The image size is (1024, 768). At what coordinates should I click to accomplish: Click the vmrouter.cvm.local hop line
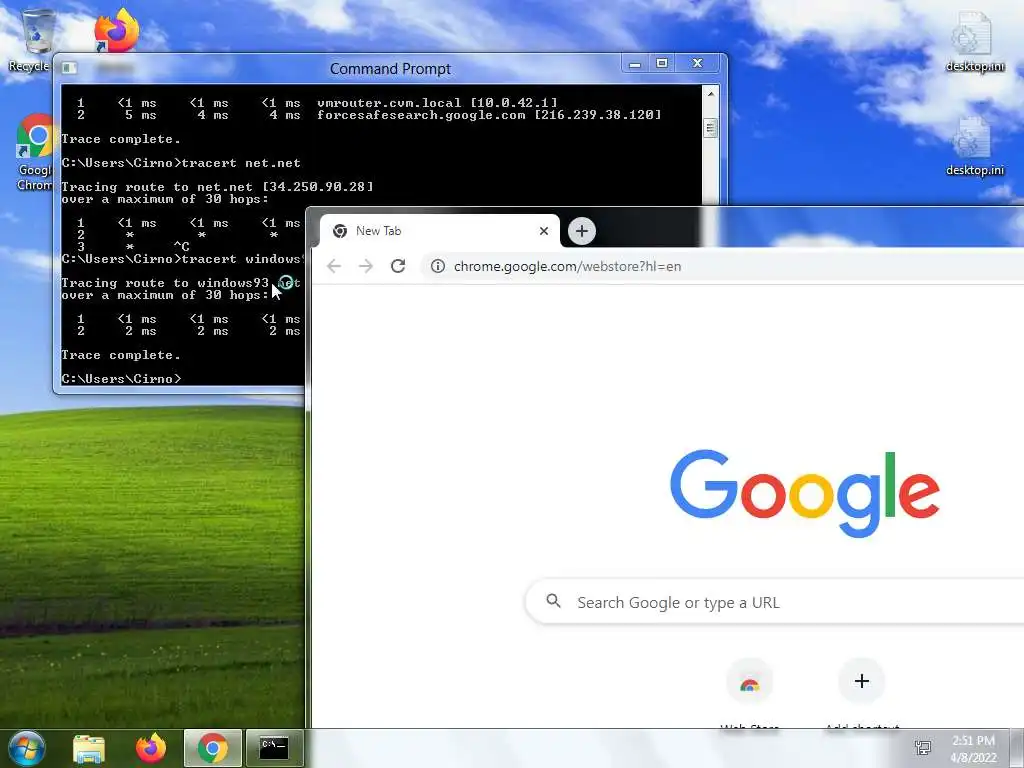pyautogui.click(x=317, y=103)
